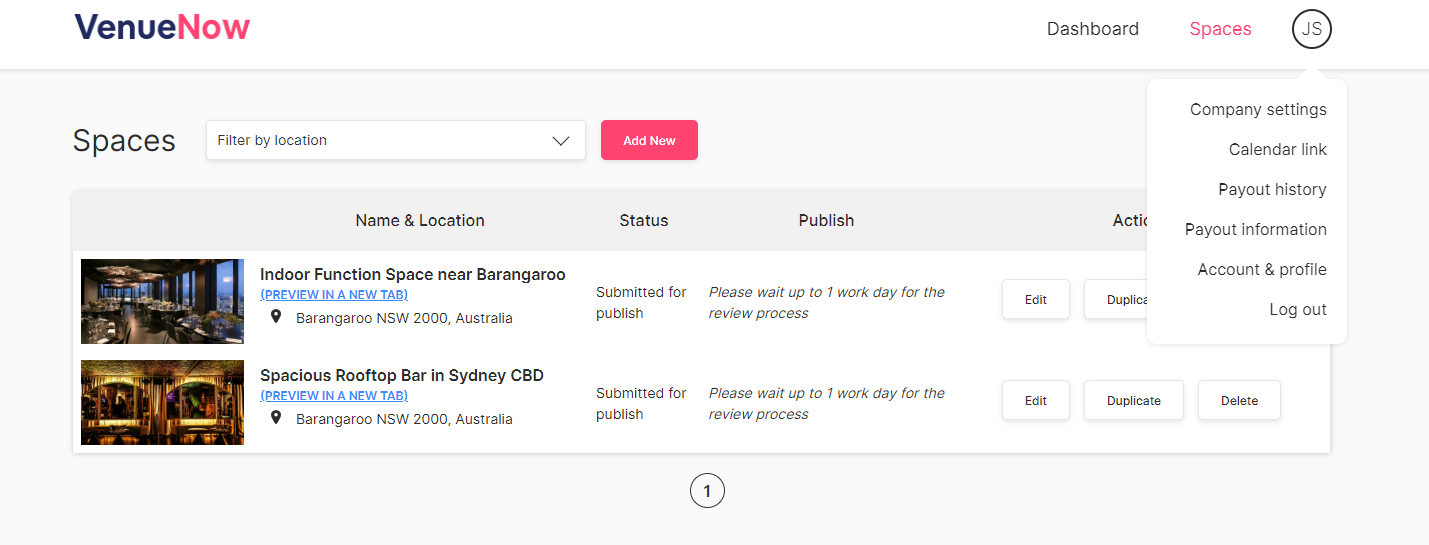Select Payout information menu entry
The image size is (1429, 545).
tap(1256, 229)
